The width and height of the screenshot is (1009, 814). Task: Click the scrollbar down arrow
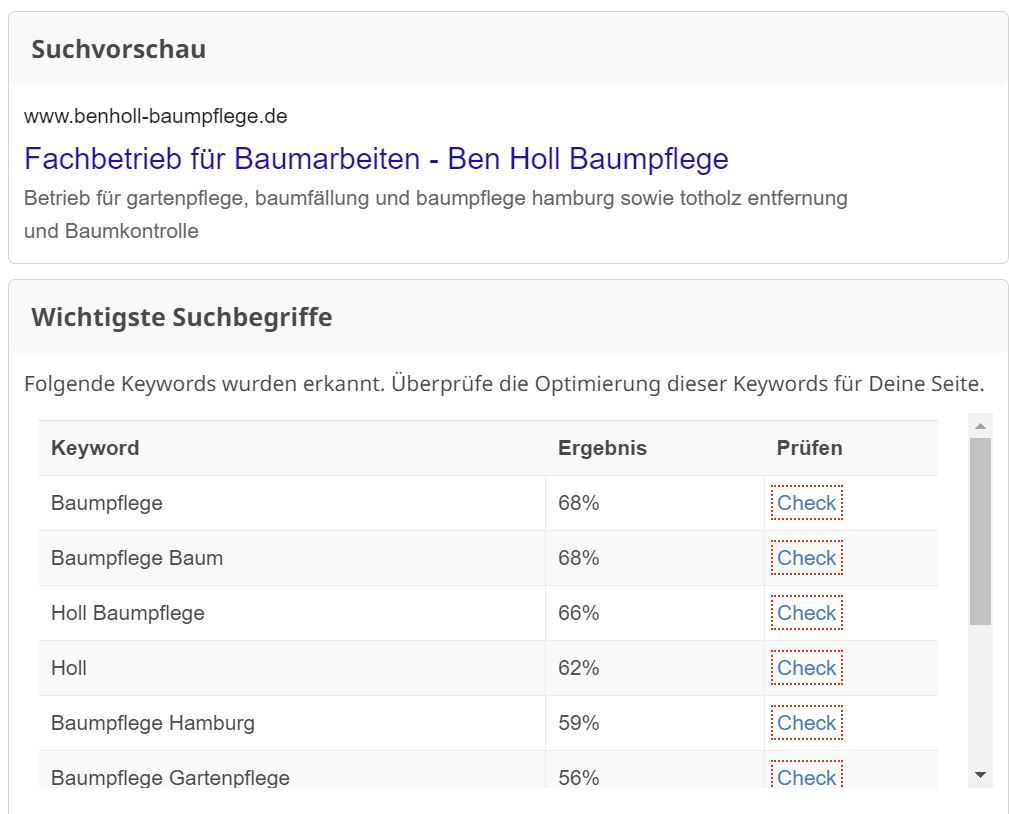[x=980, y=775]
